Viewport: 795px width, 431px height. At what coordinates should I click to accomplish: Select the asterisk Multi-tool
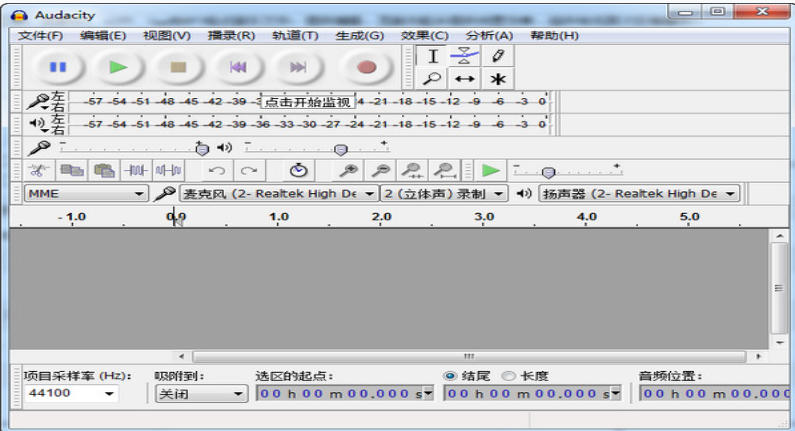click(x=496, y=79)
